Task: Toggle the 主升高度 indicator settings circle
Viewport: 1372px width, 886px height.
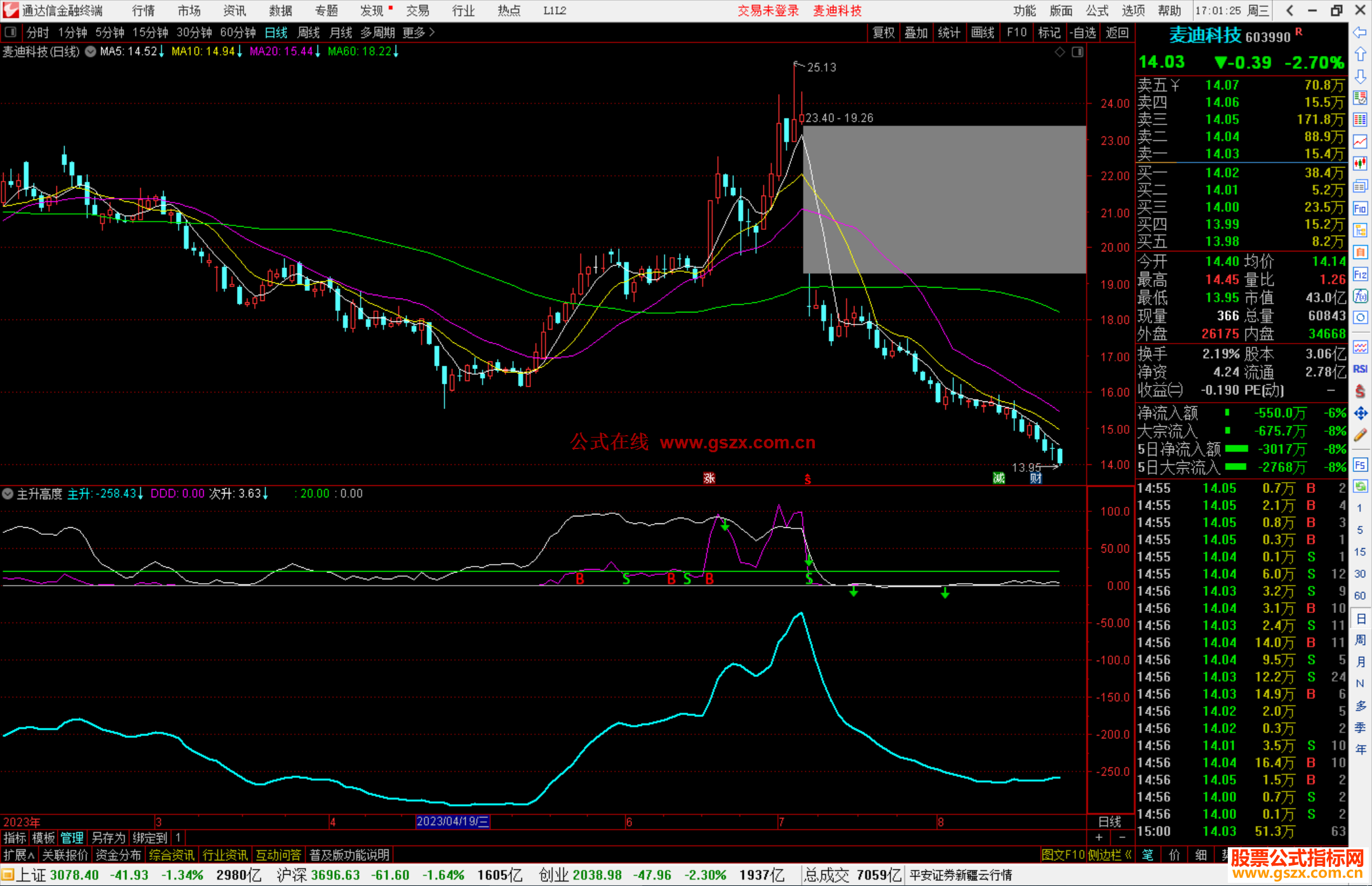Action: tap(8, 493)
